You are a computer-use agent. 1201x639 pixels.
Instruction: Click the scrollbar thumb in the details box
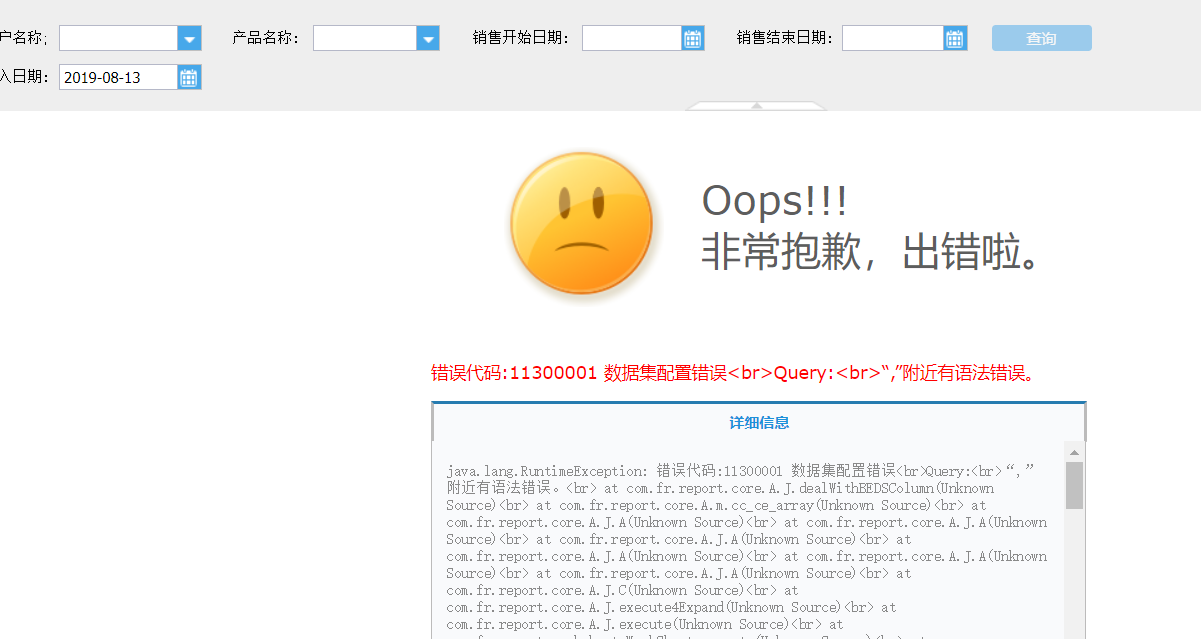coord(1074,485)
